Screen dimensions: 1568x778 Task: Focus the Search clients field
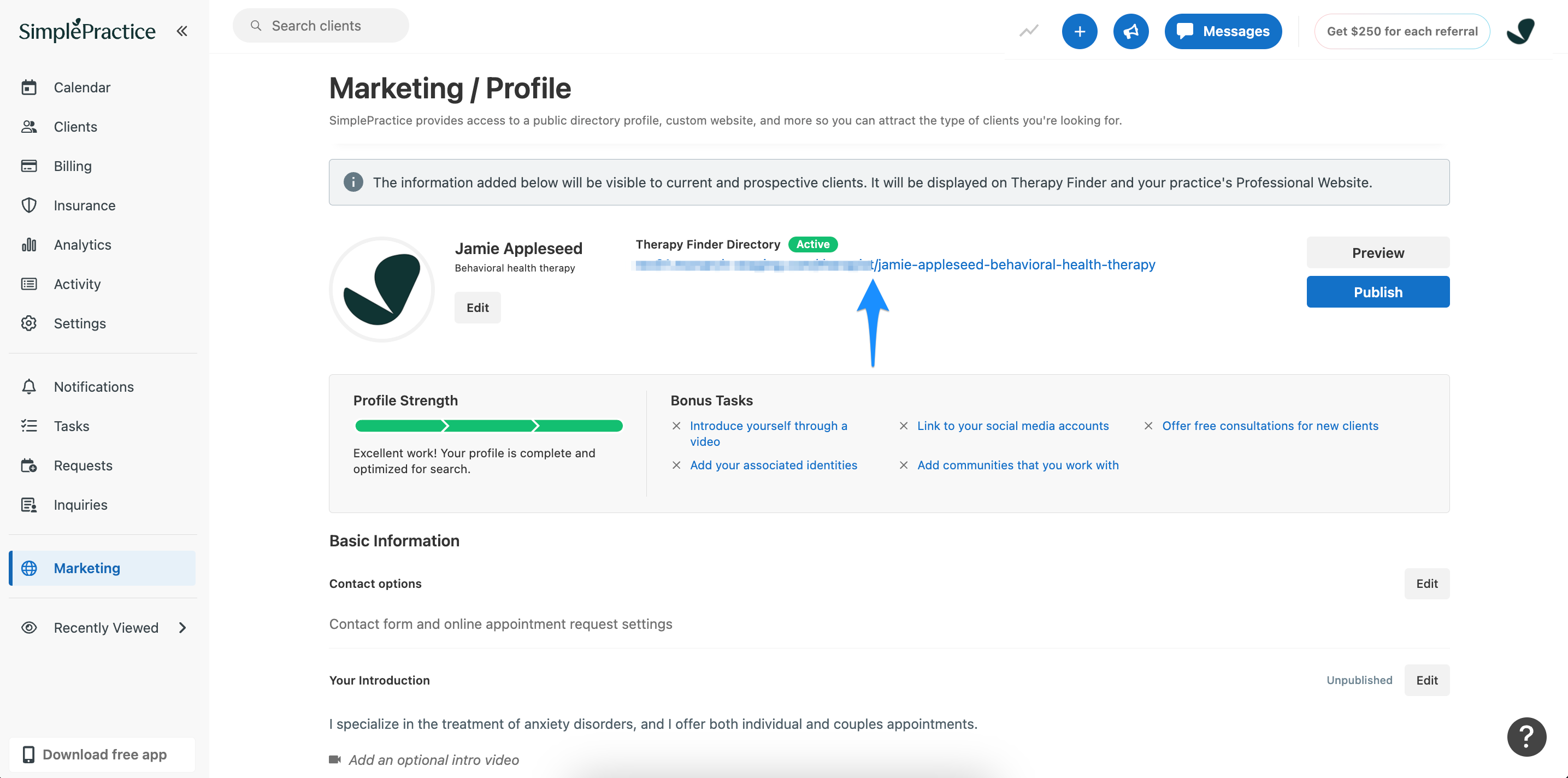point(321,26)
